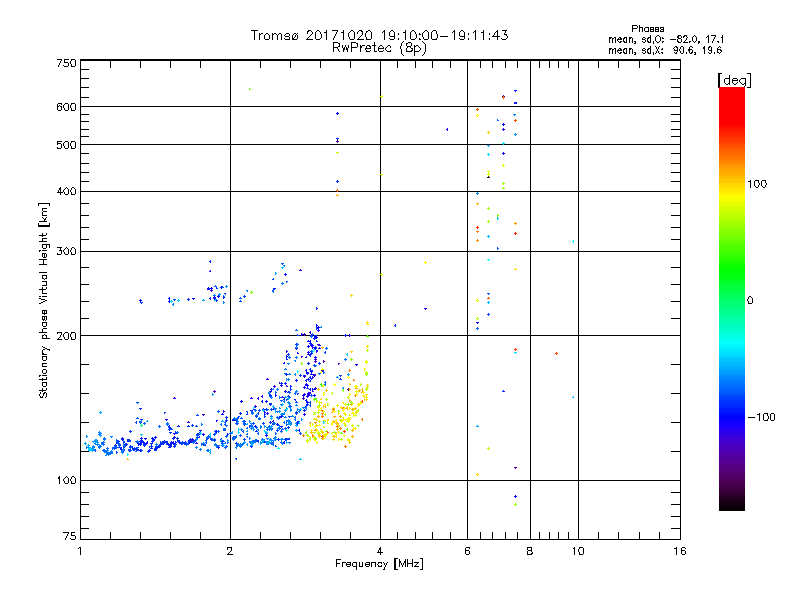Click the x-axis tick label '16'
This screenshot has width=800, height=600.
[680, 551]
